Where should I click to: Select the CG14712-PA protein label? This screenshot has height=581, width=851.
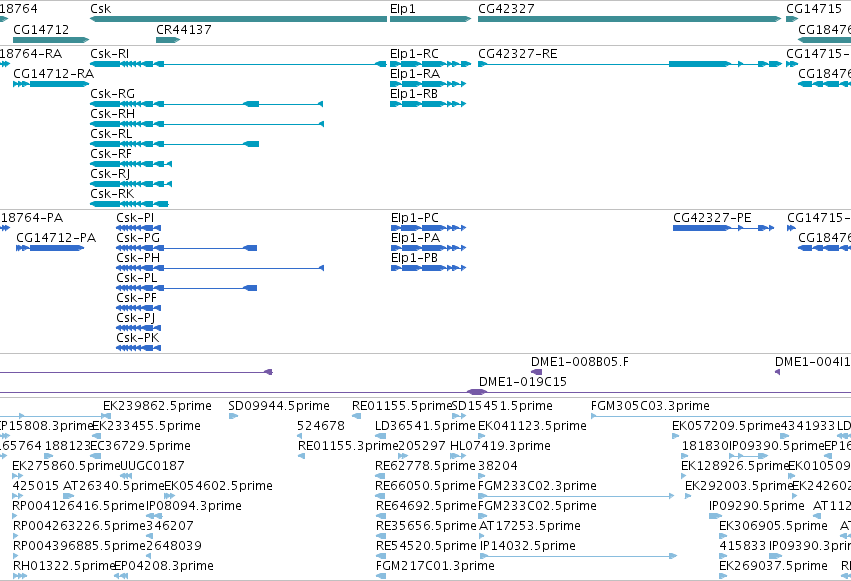(56, 238)
